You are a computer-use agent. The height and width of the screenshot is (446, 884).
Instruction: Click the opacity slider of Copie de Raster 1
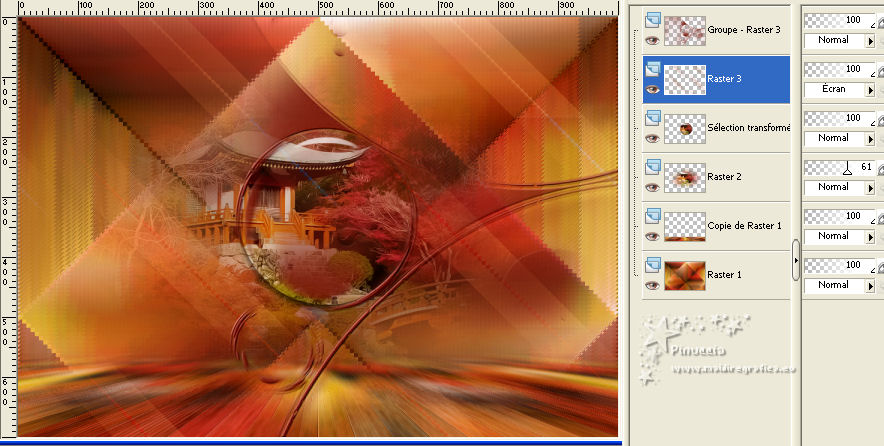click(x=839, y=217)
